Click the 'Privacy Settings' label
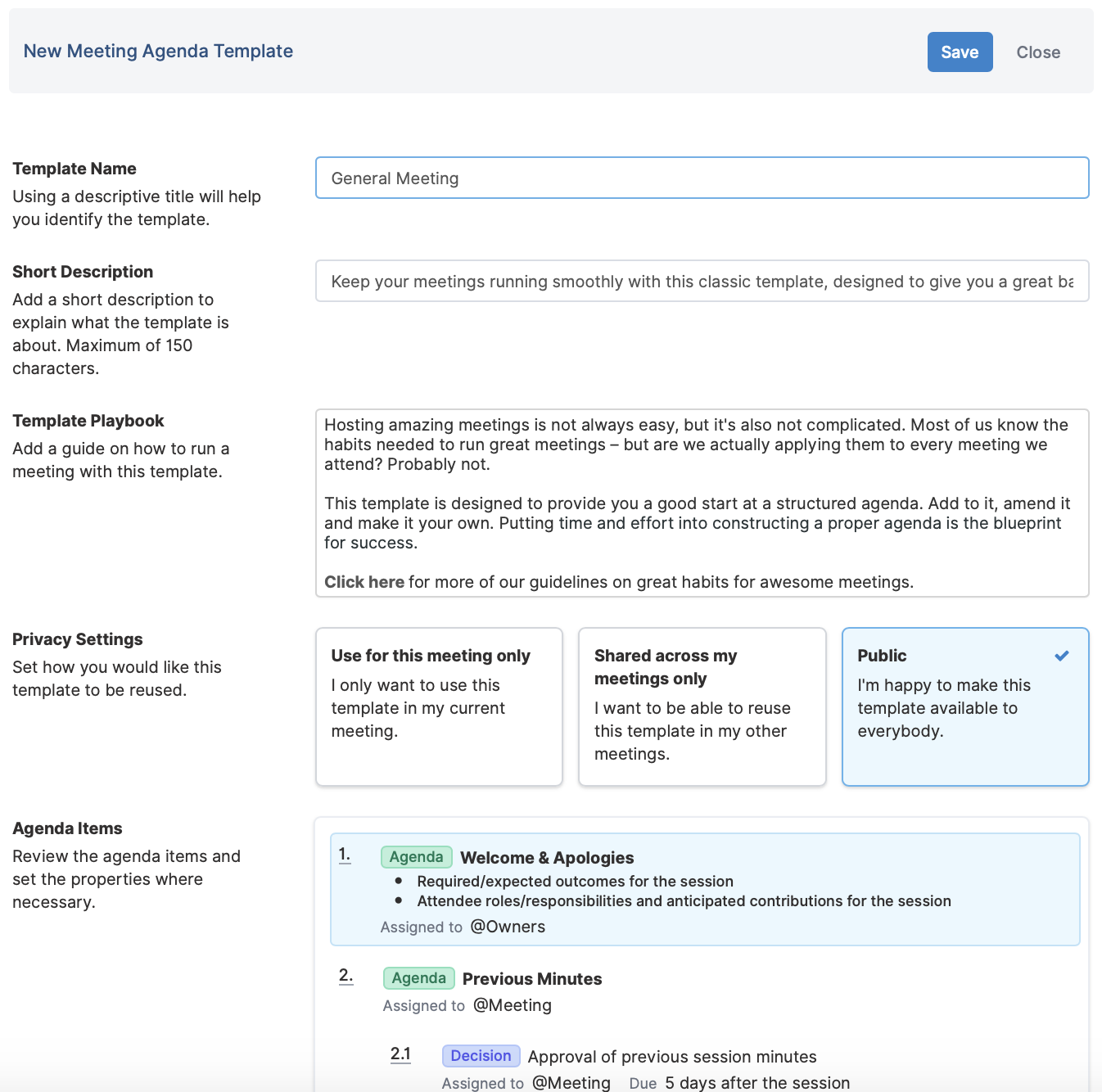 click(x=78, y=639)
